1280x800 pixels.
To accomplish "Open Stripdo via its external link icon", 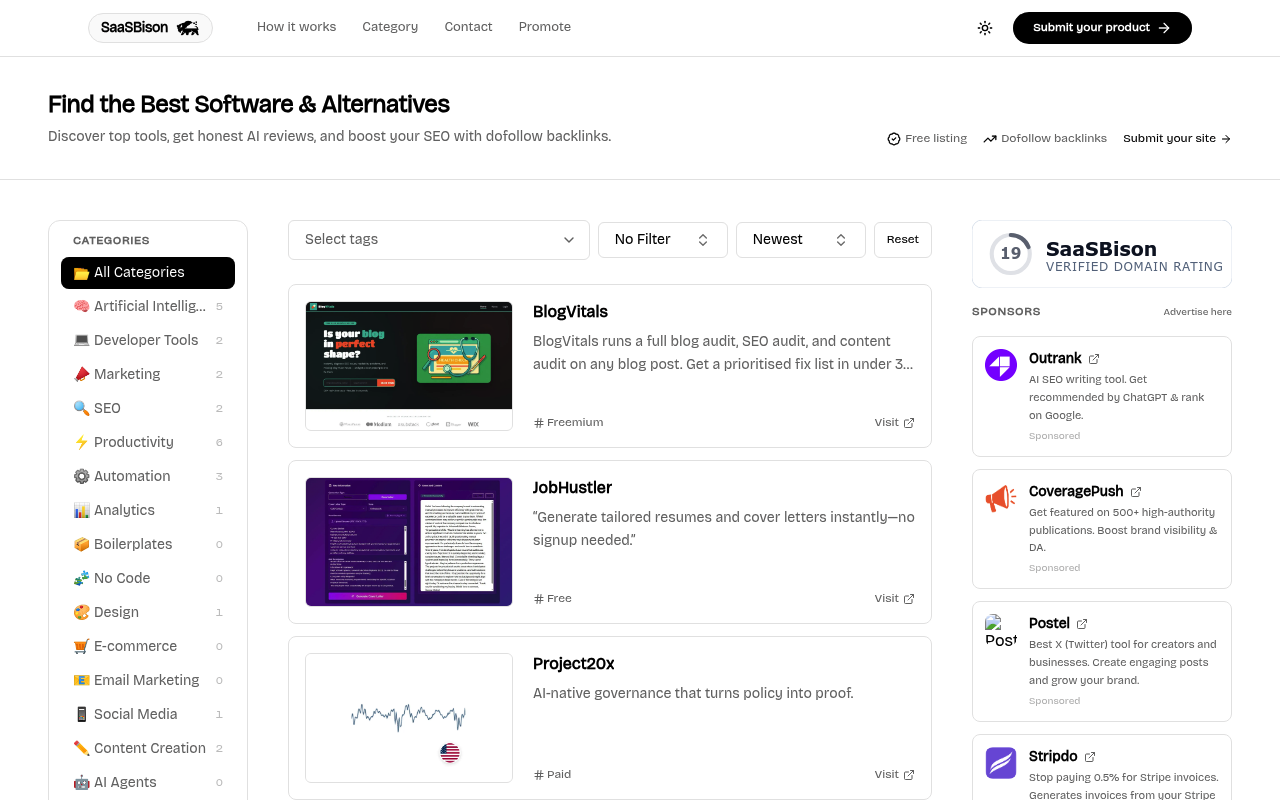I will point(1090,757).
